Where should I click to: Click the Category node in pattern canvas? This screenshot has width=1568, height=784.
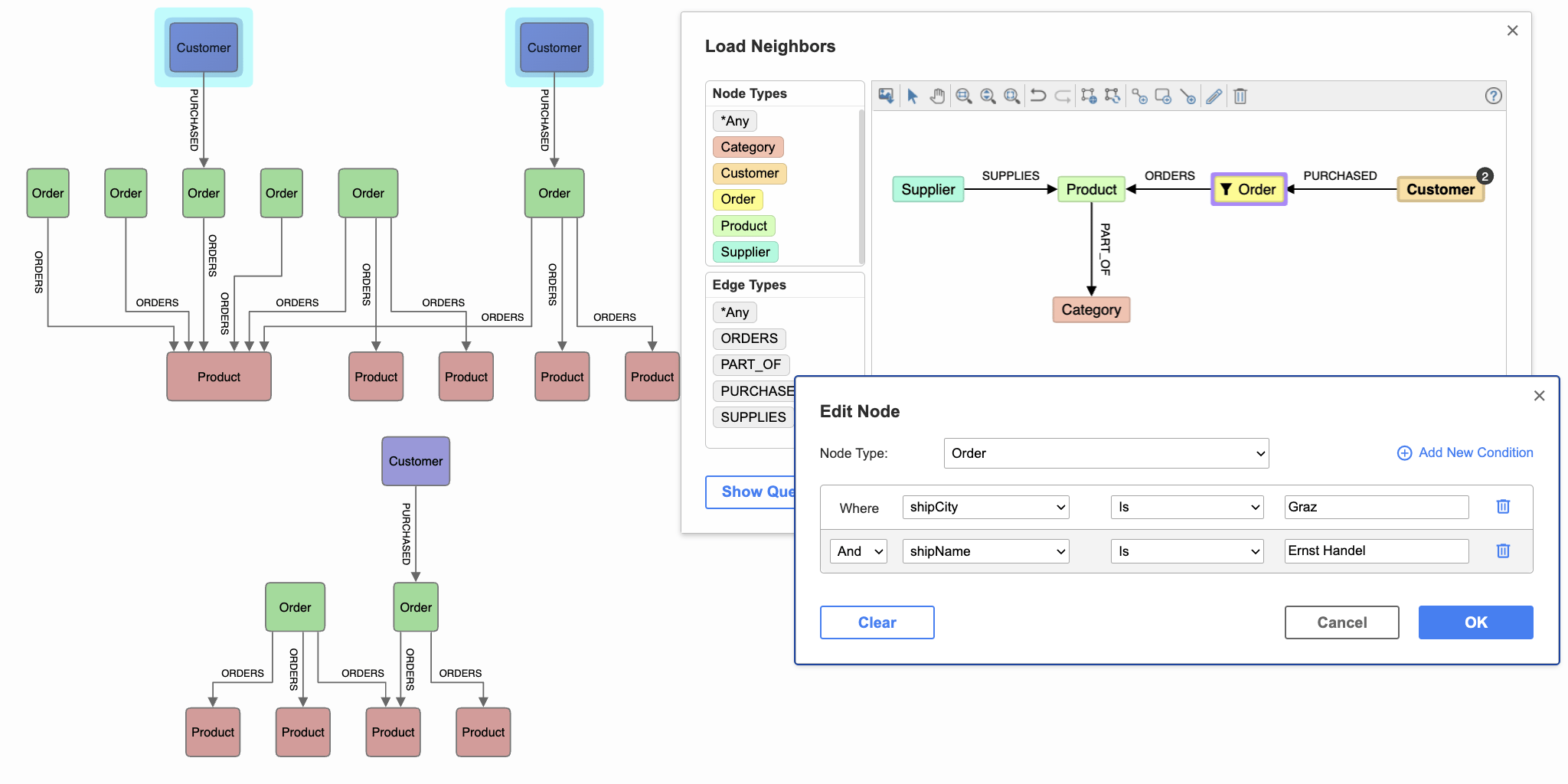(1091, 310)
